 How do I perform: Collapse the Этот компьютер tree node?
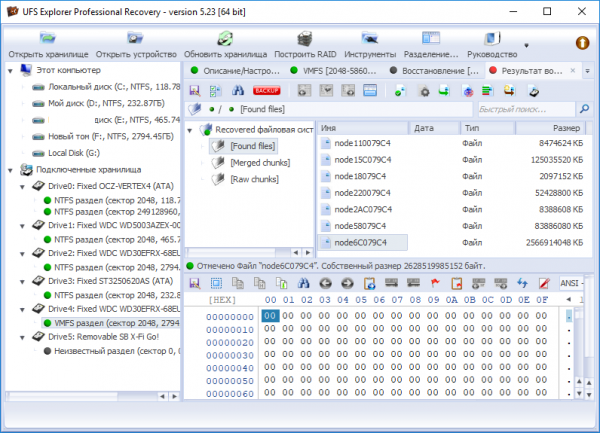click(x=10, y=71)
